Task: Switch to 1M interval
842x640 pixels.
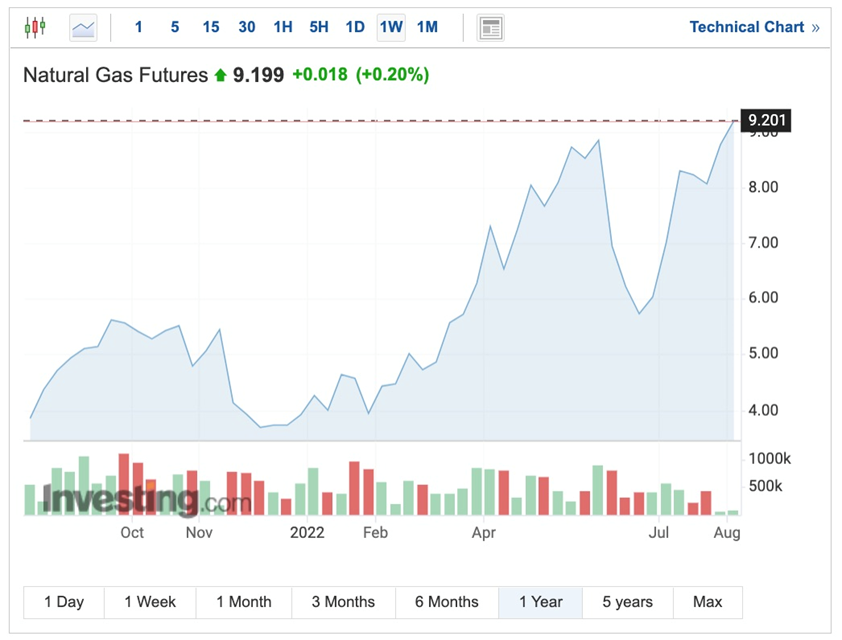Action: coord(427,27)
